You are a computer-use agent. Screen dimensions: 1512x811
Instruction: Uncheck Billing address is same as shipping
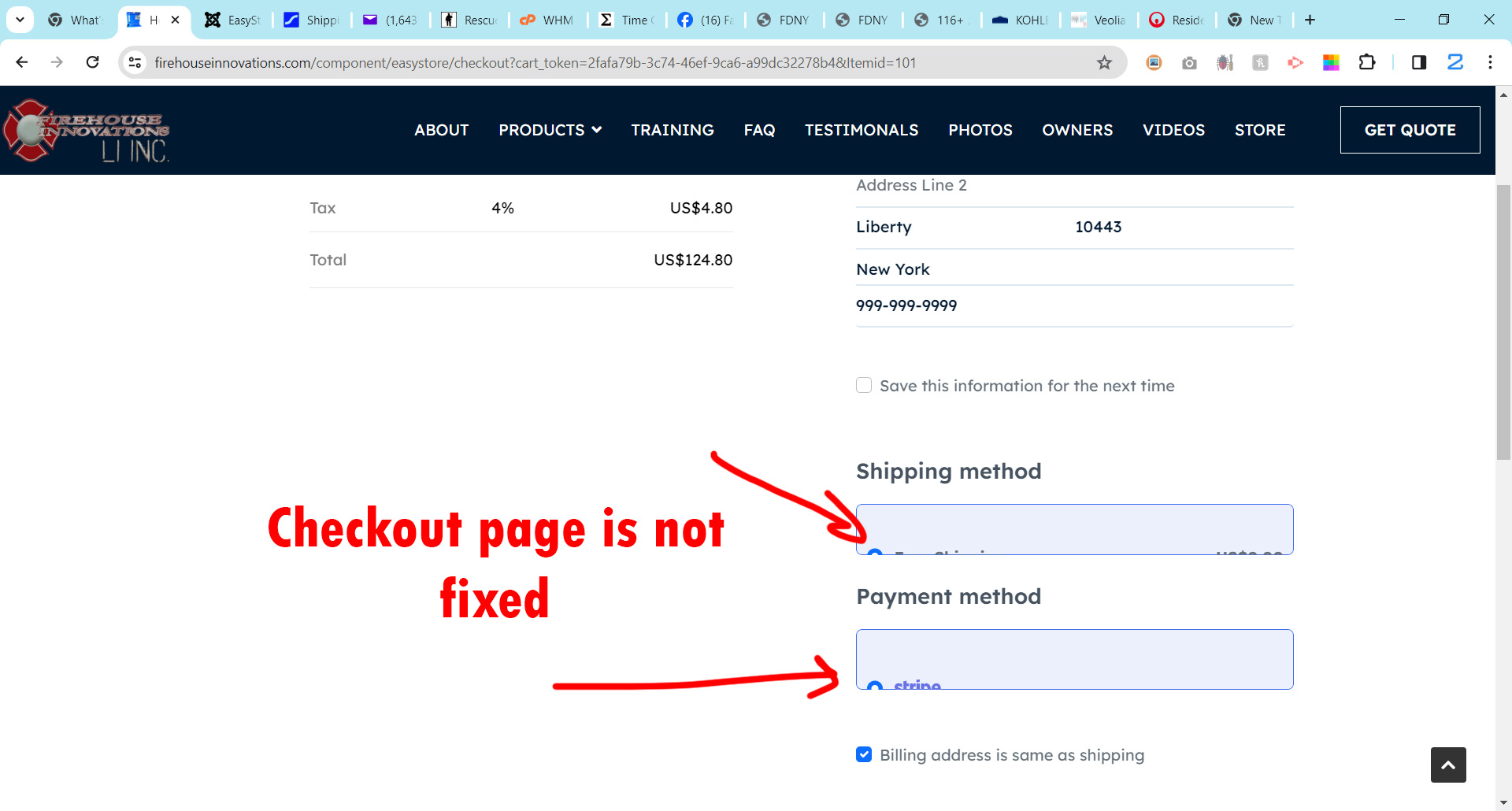click(864, 754)
